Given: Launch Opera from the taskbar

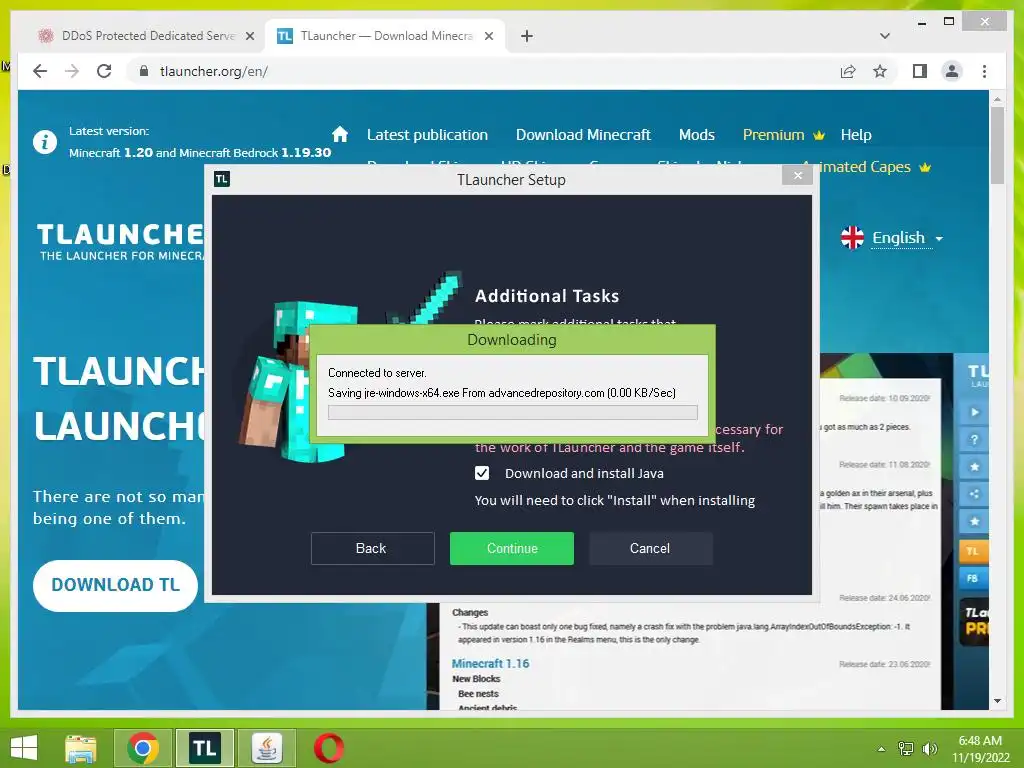Looking at the screenshot, I should (x=328, y=748).
